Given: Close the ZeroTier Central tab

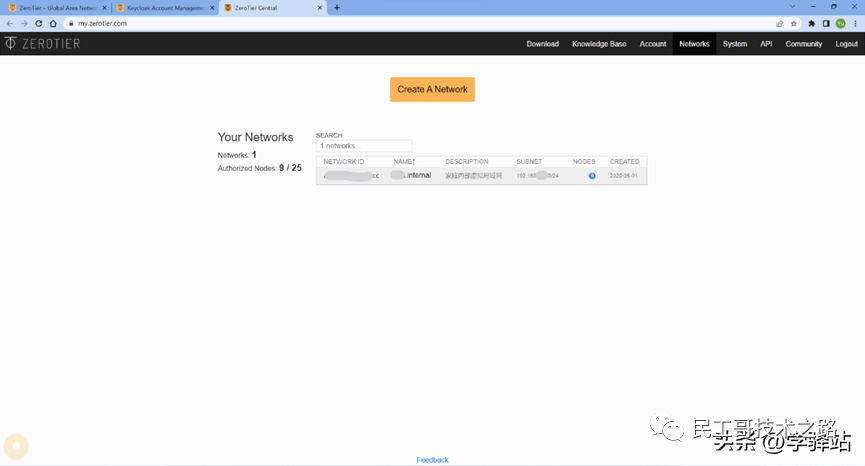Looking at the screenshot, I should [x=319, y=8].
